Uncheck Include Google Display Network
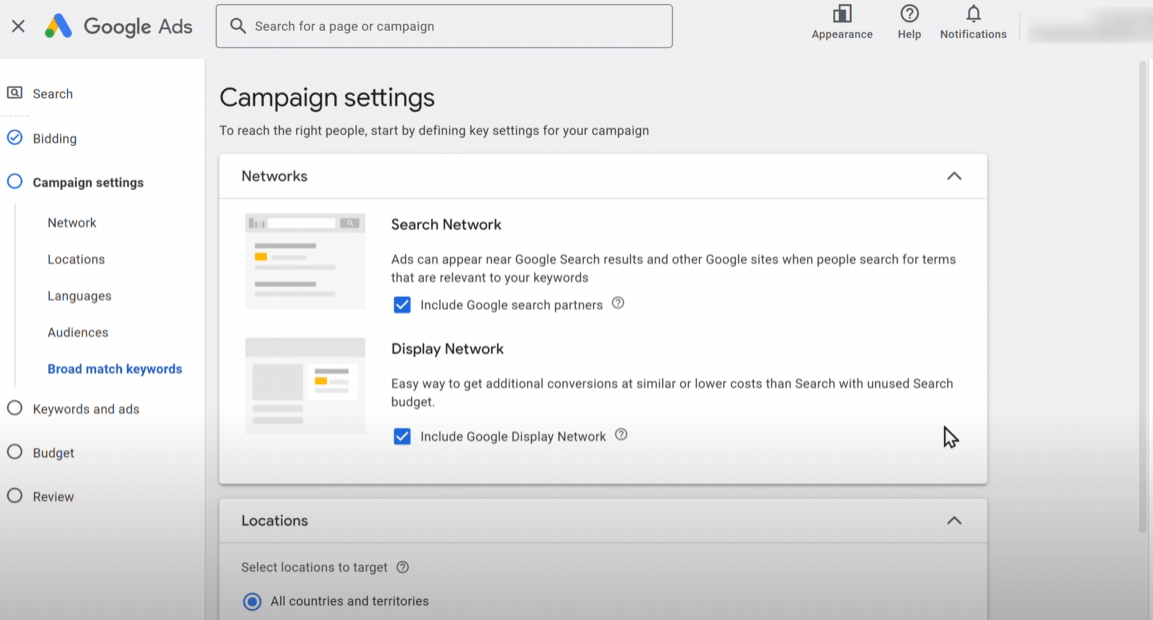The image size is (1153, 620). tap(402, 437)
